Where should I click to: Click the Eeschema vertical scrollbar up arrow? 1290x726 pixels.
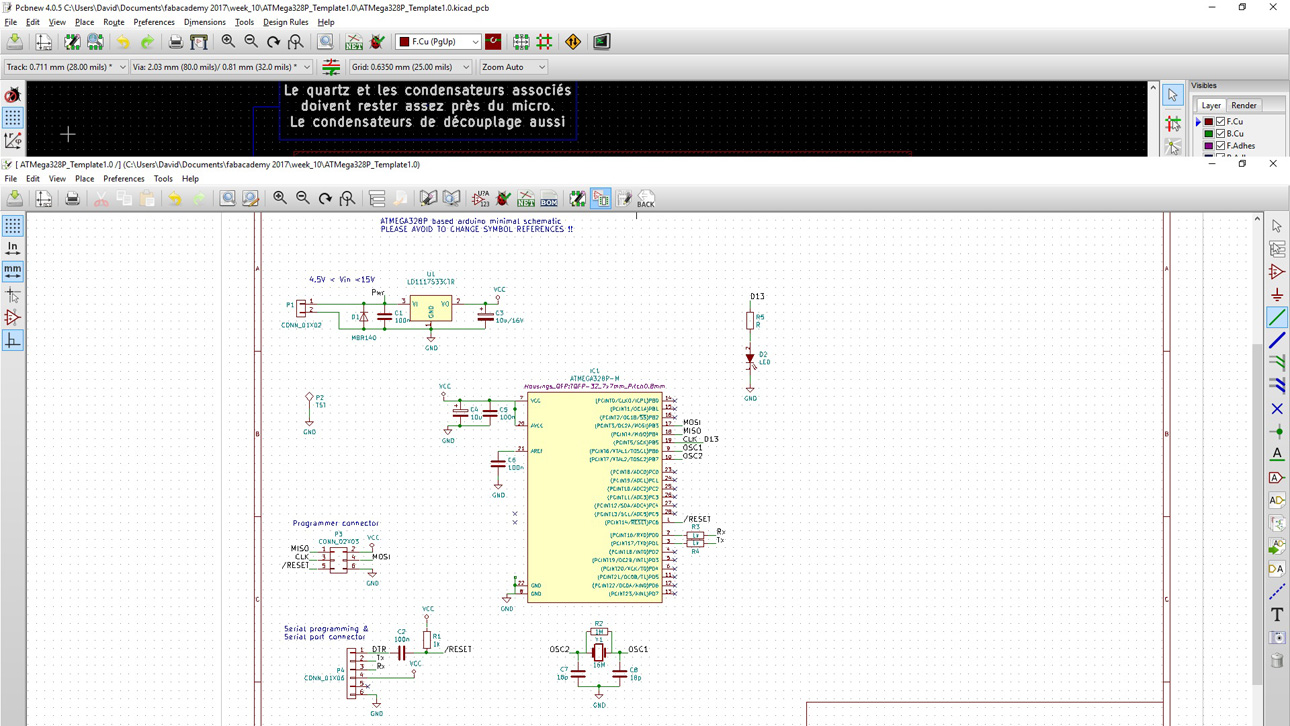click(x=1257, y=219)
